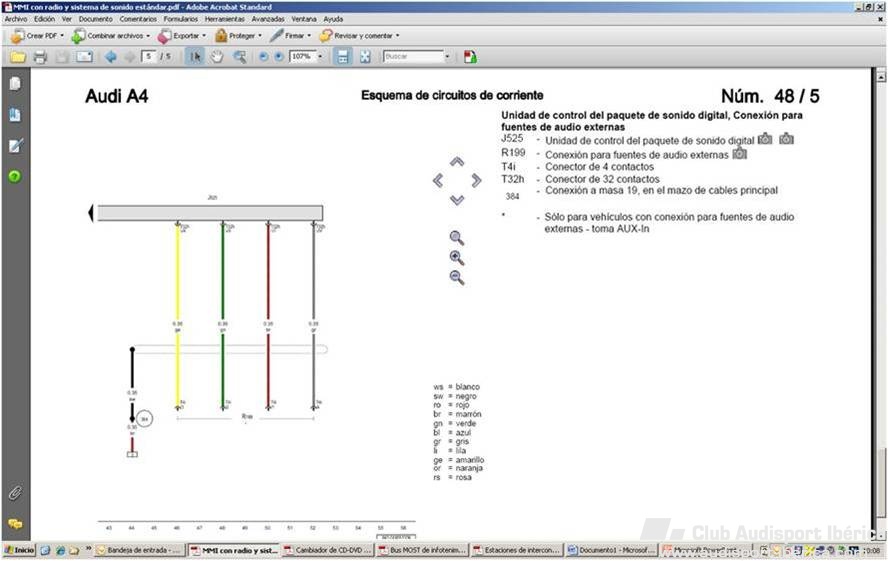Activate the Select tool cursor icon
The image size is (888, 561).
[x=195, y=57]
